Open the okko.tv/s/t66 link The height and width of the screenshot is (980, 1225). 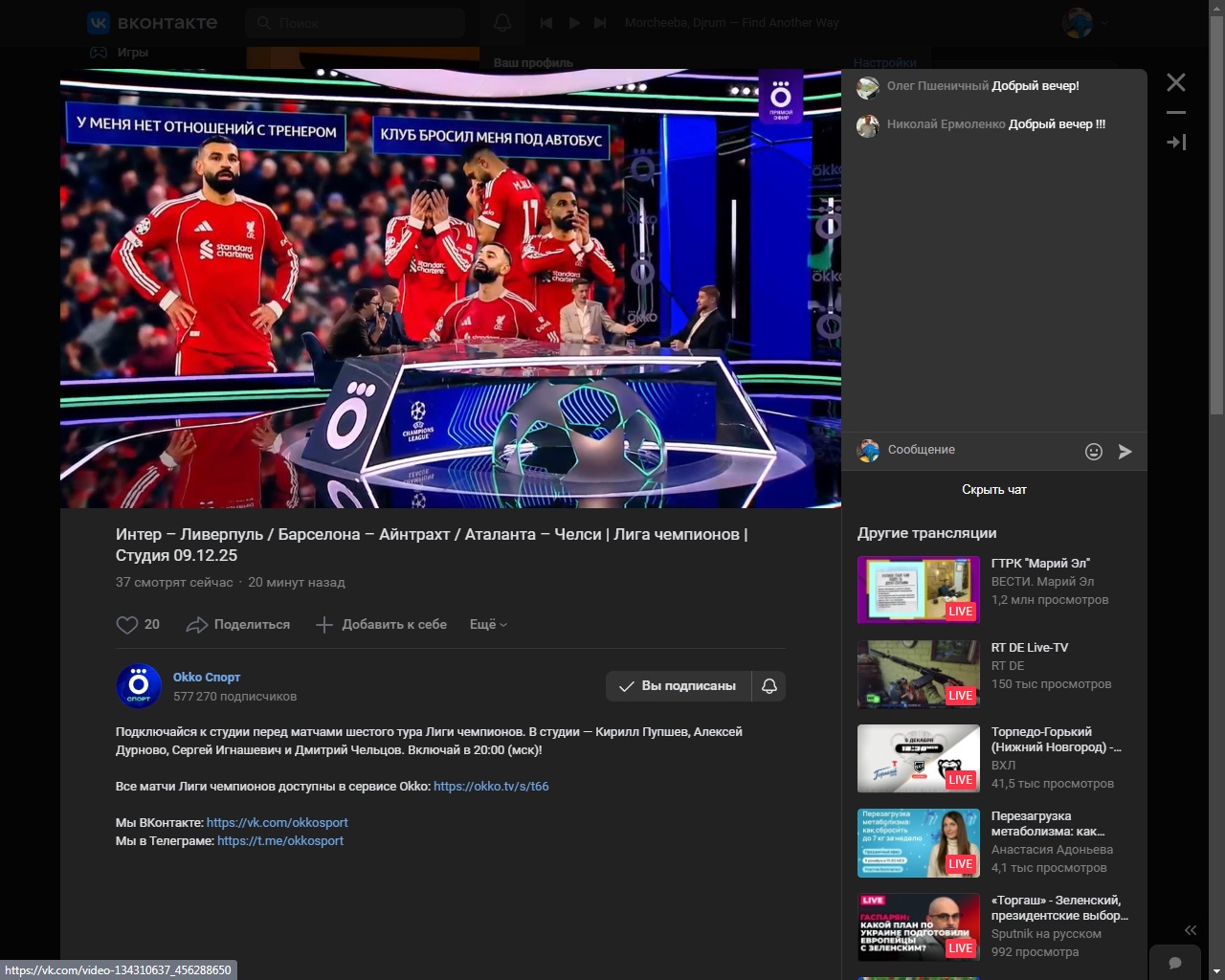point(491,787)
